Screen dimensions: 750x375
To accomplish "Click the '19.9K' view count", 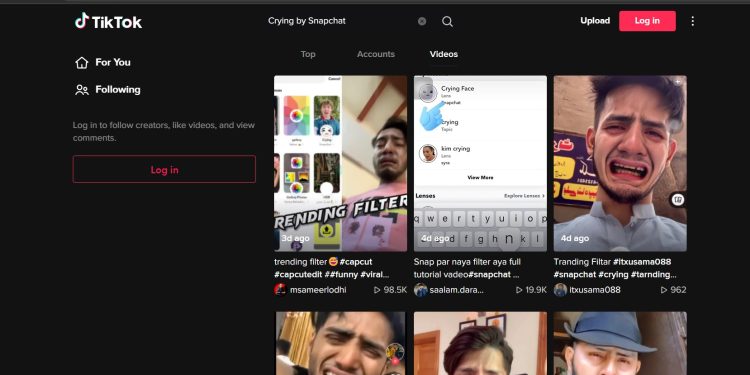I will pos(536,290).
